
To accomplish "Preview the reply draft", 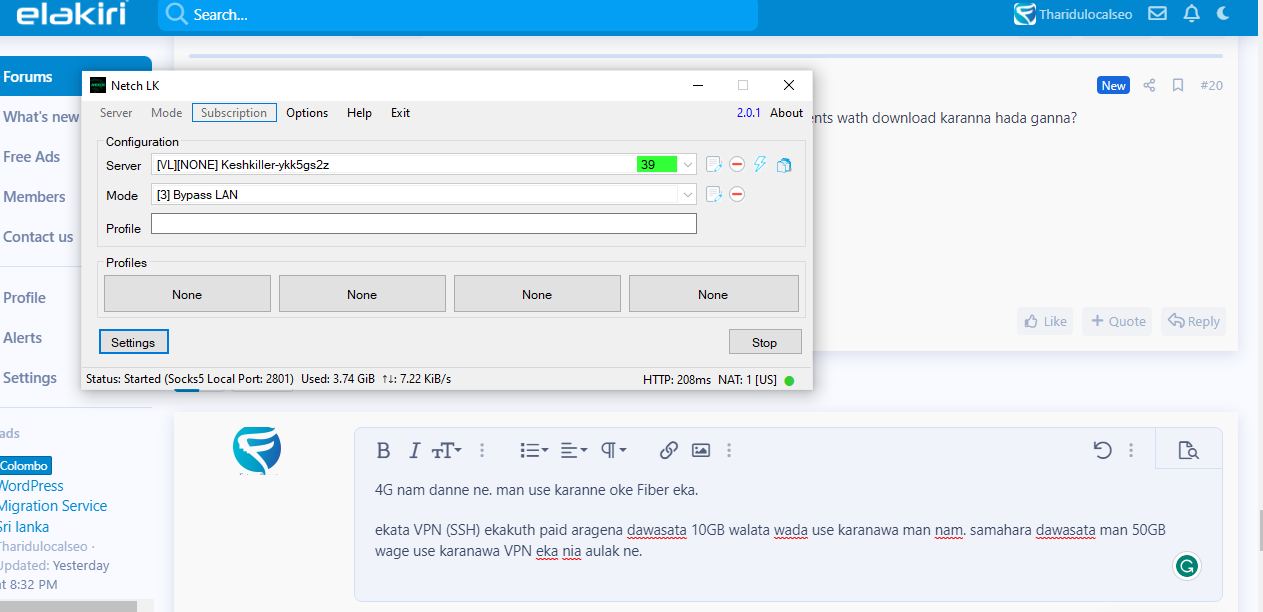I will (x=1188, y=451).
